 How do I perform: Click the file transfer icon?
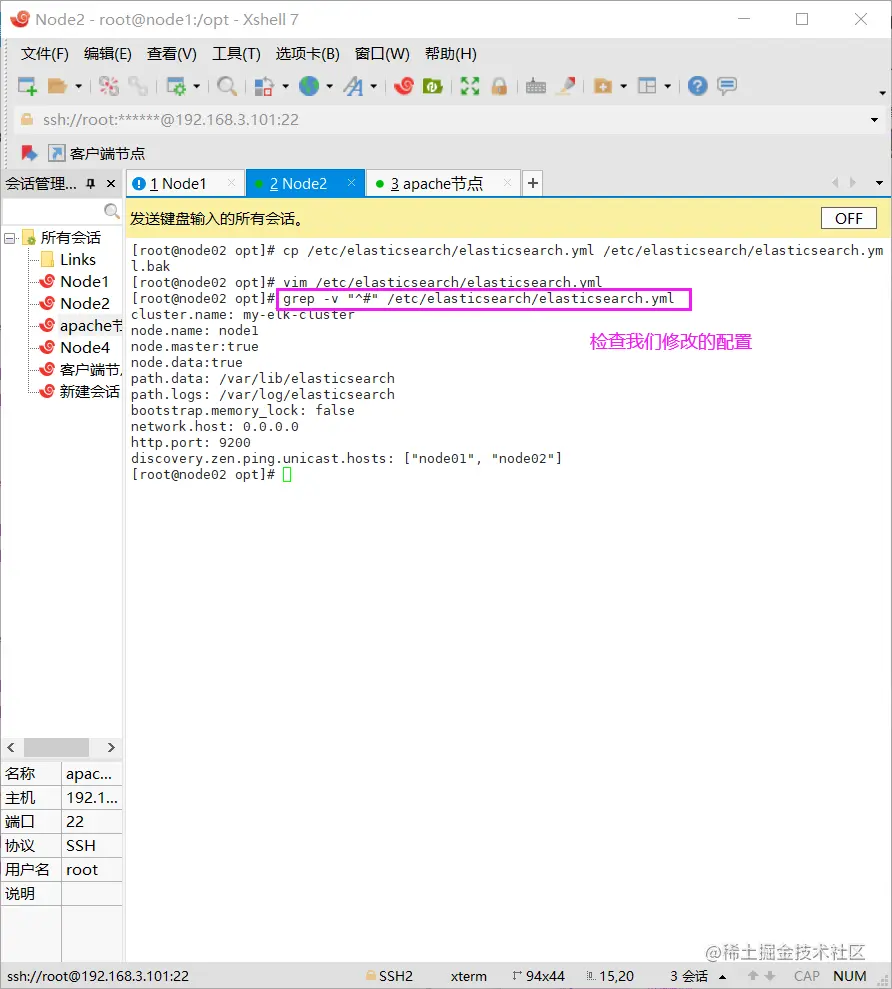click(x=264, y=86)
